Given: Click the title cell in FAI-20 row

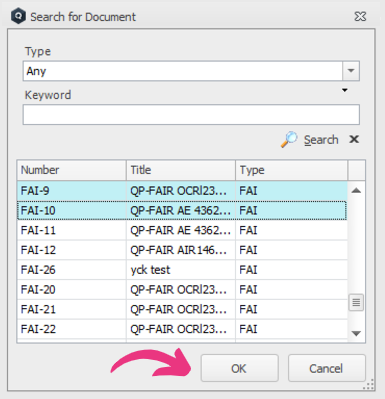Looking at the screenshot, I should (181, 289).
